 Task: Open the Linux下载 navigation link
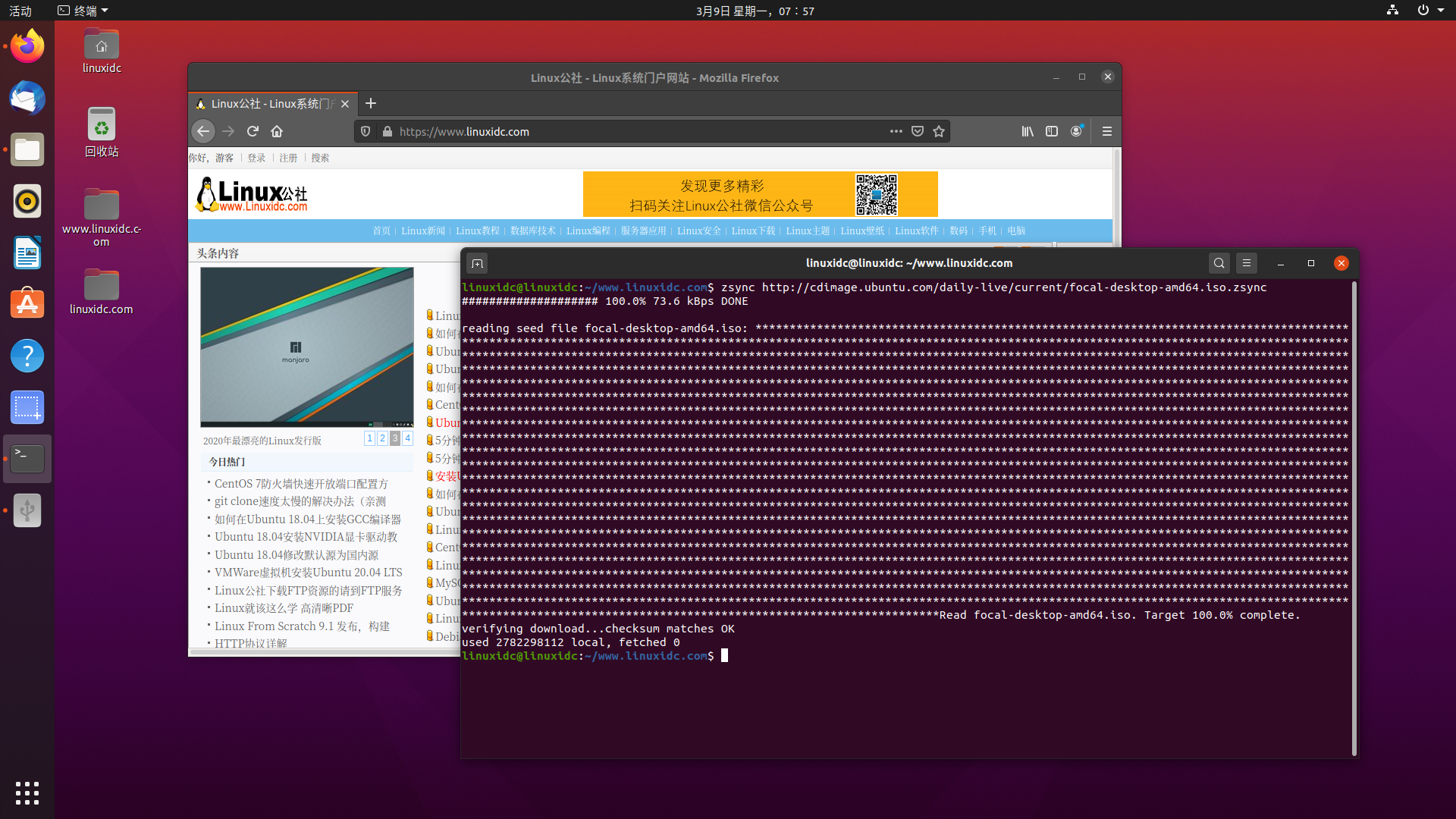tap(753, 231)
